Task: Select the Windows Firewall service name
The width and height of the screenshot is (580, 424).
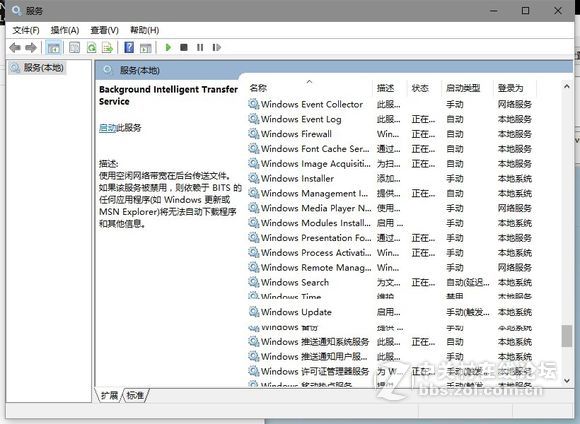Action: click(x=296, y=134)
